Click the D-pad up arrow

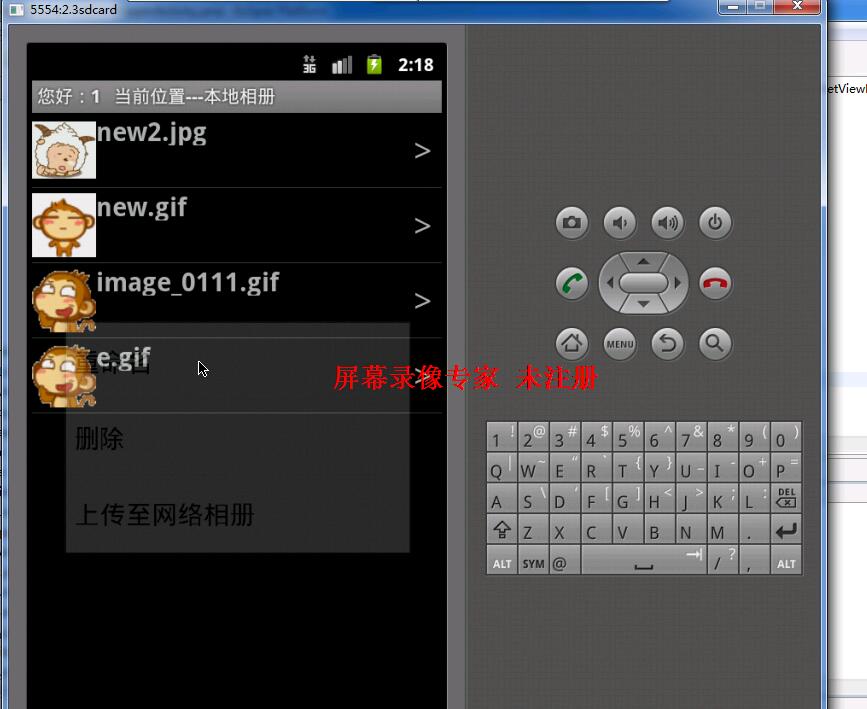(x=643, y=261)
